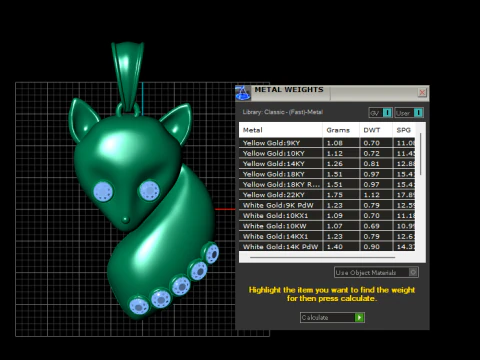Click the 1.12 DWT value for 22KY

point(371,195)
